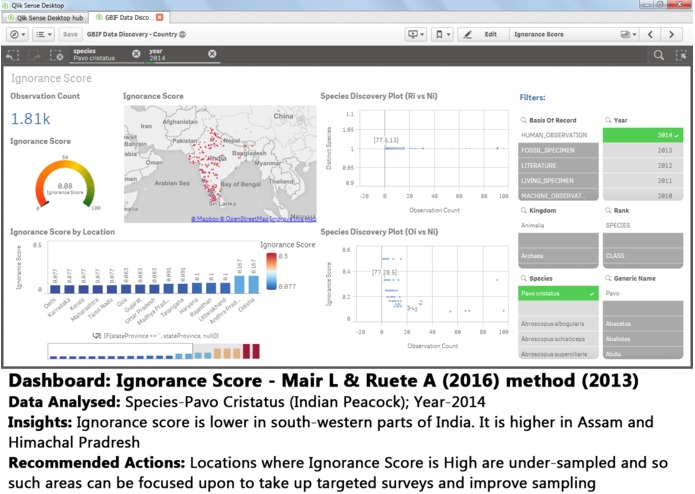Screen dimensions: 695x494
Task: Select year 2010 in Year filter
Action: coord(643,195)
